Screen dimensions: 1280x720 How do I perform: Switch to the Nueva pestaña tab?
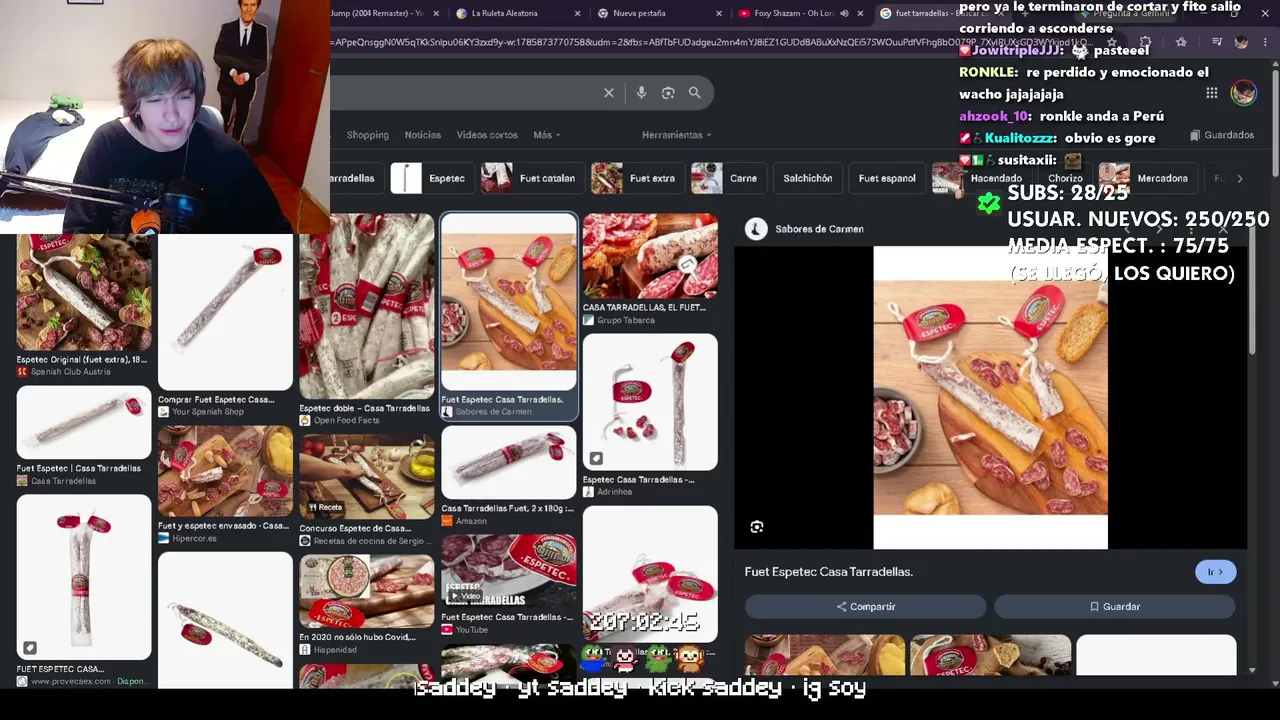tap(659, 13)
